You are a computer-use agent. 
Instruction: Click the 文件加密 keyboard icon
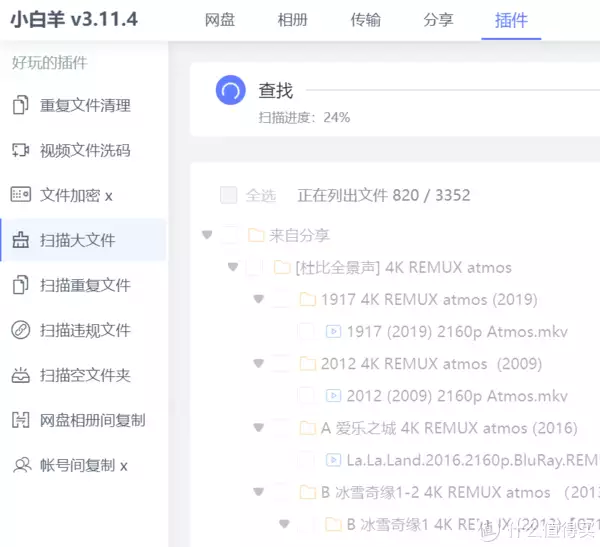click(x=21, y=195)
